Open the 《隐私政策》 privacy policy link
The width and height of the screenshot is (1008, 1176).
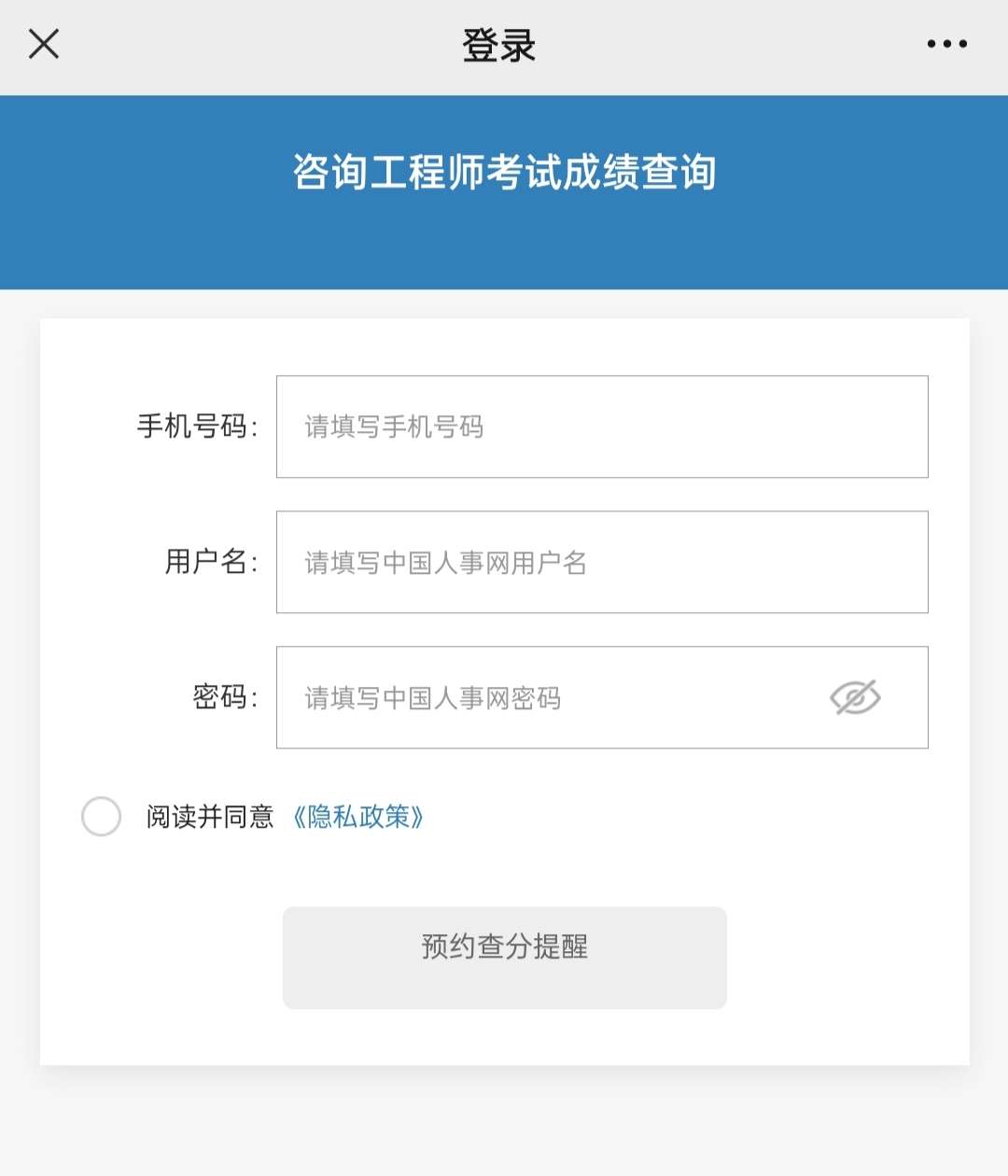click(x=358, y=817)
